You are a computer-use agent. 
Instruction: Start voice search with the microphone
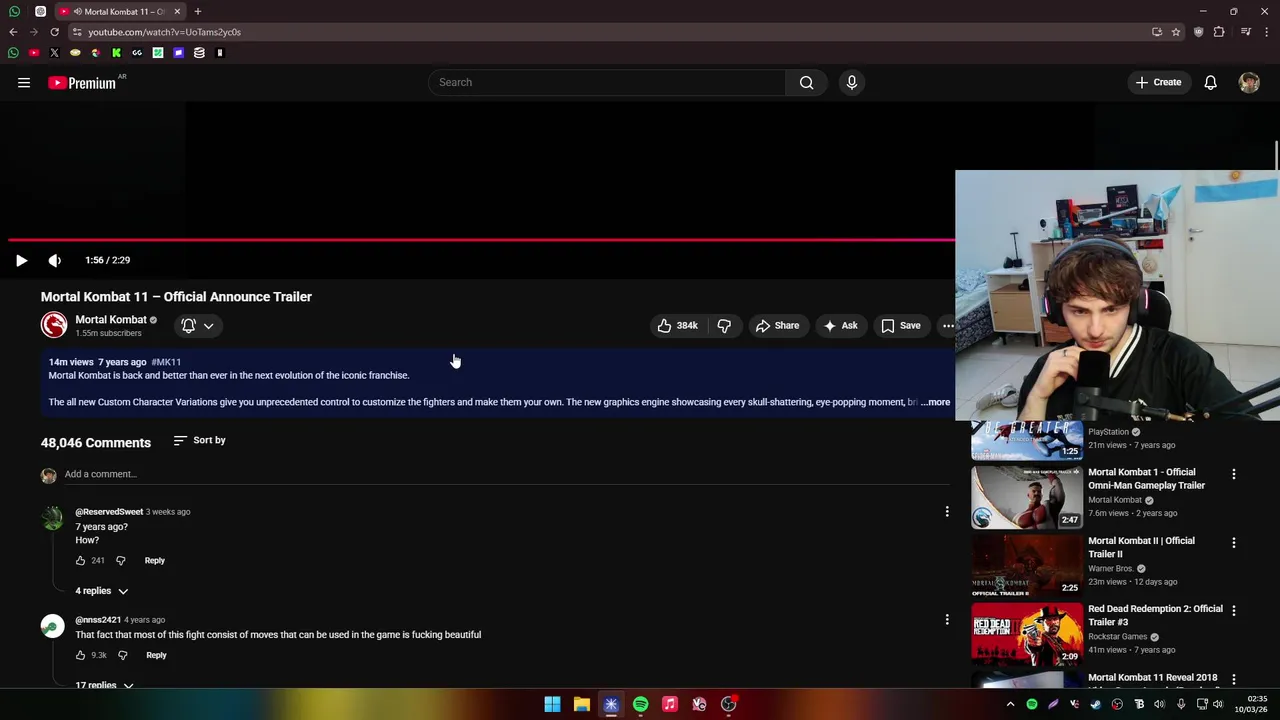(x=852, y=82)
